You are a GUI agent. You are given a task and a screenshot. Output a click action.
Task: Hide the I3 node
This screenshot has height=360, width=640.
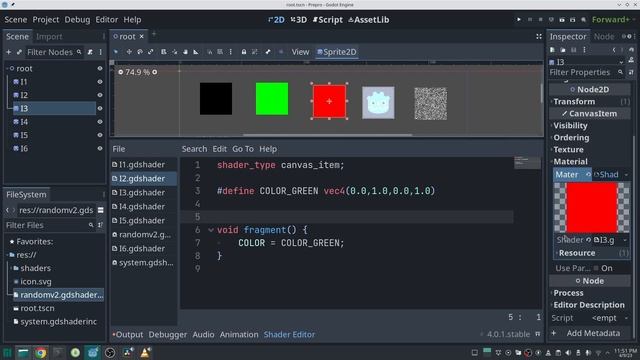click(x=100, y=108)
